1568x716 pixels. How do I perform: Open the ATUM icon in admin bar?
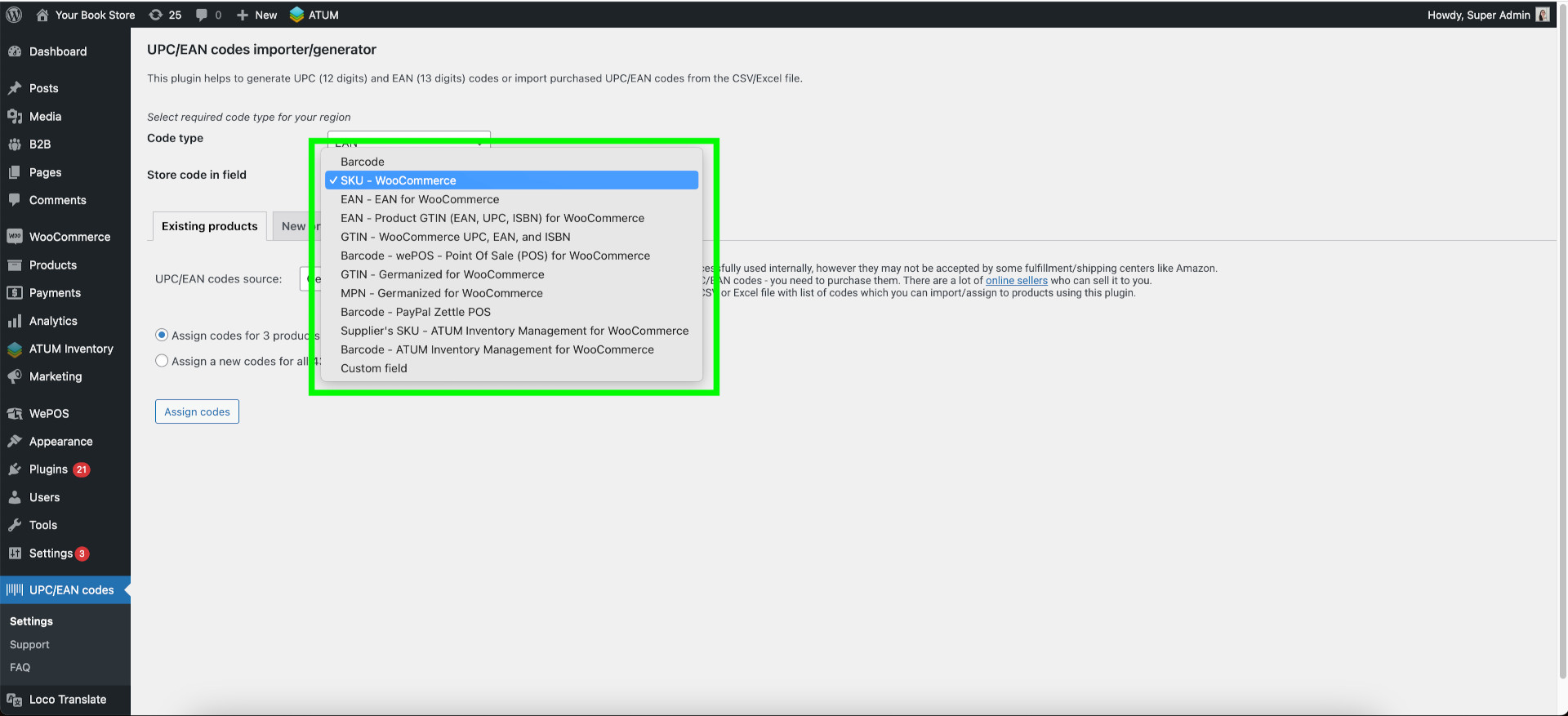[297, 15]
